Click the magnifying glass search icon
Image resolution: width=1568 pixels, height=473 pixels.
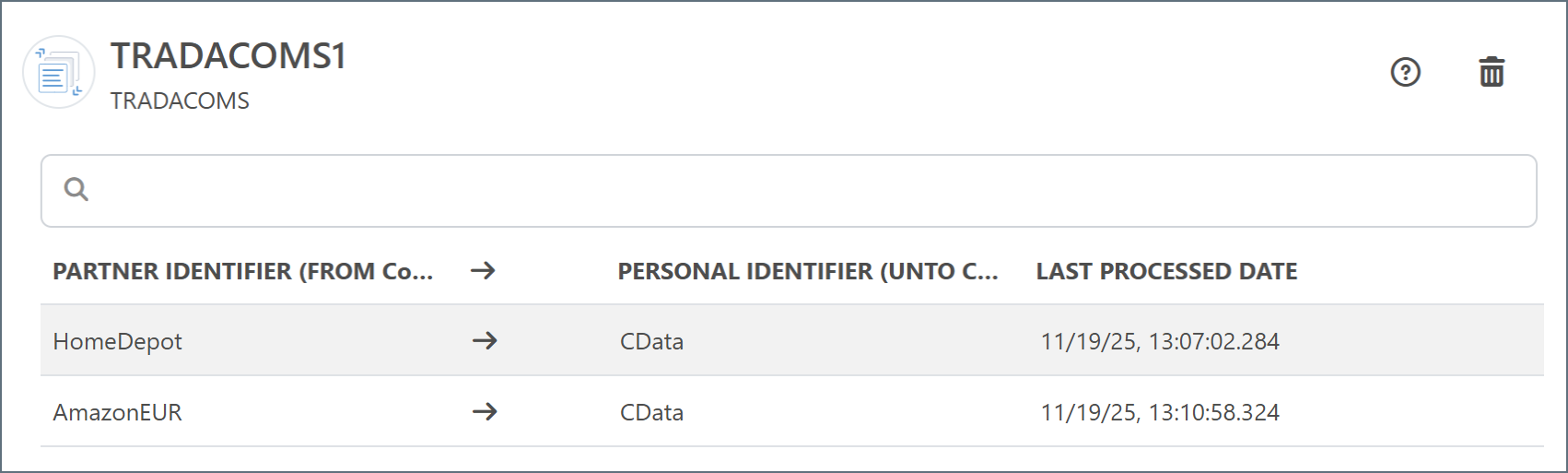pos(76,190)
